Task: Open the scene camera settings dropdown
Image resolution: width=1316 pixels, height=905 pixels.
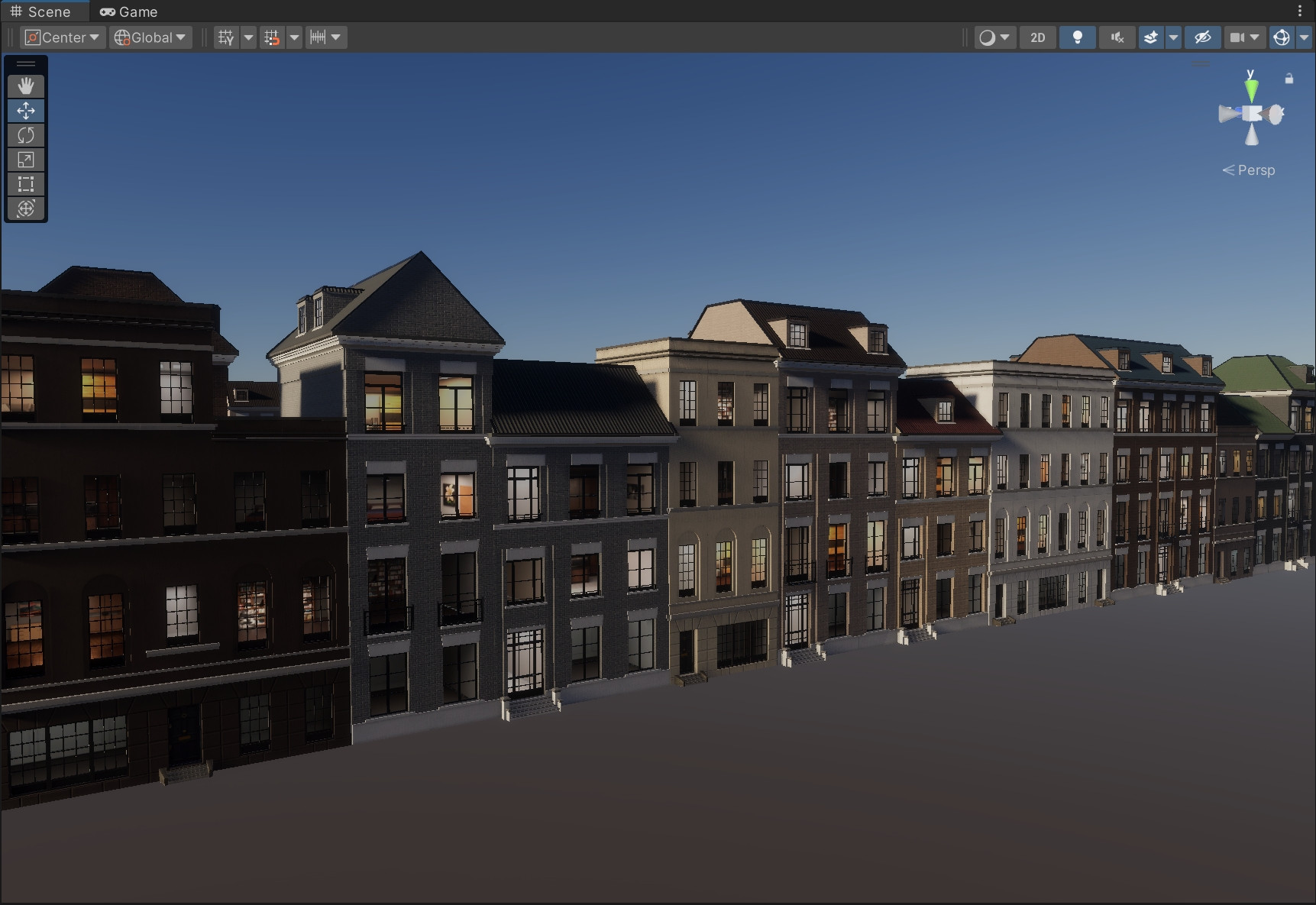Action: coord(1243,37)
